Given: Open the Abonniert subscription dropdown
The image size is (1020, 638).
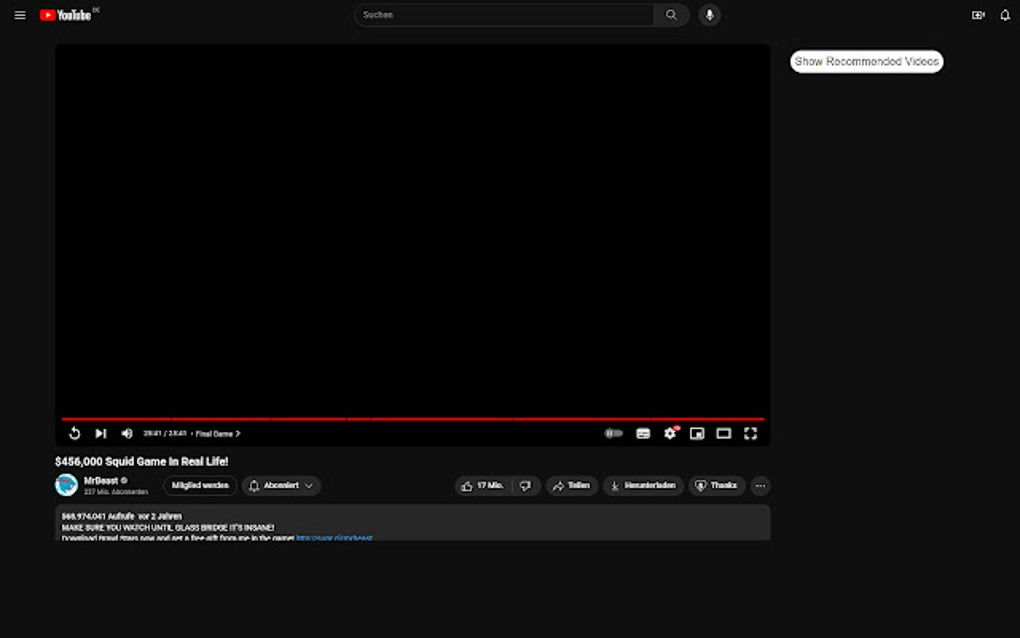Looking at the screenshot, I should click(x=281, y=485).
